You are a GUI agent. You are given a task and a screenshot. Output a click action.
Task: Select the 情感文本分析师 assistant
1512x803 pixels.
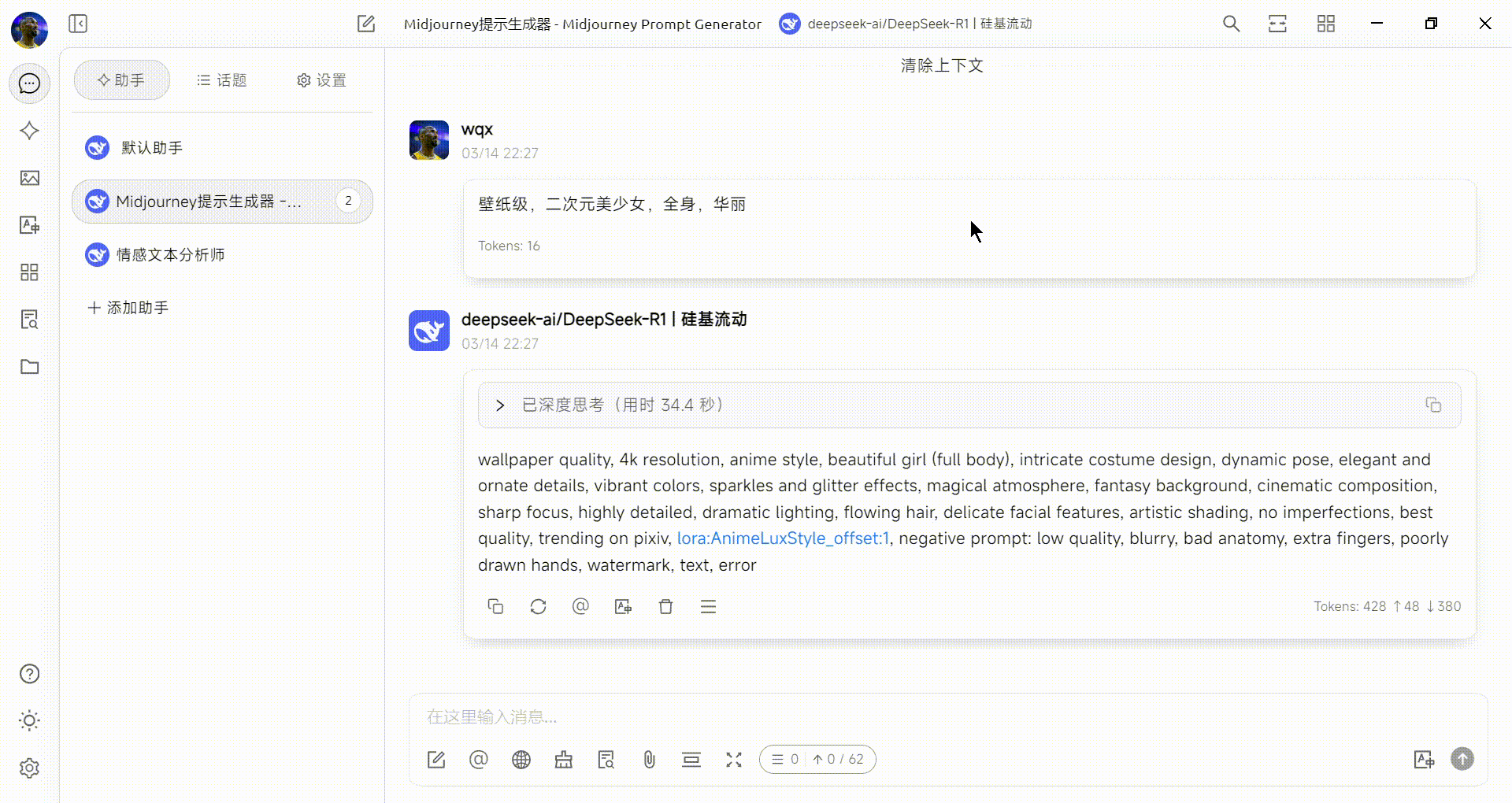(222, 255)
